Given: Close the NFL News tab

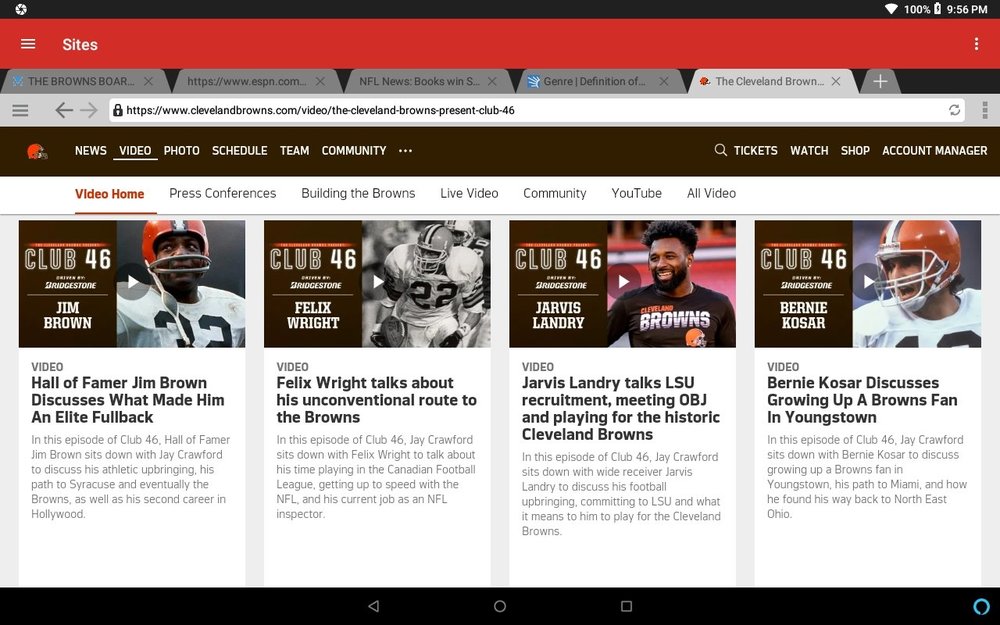Looking at the screenshot, I should point(492,82).
